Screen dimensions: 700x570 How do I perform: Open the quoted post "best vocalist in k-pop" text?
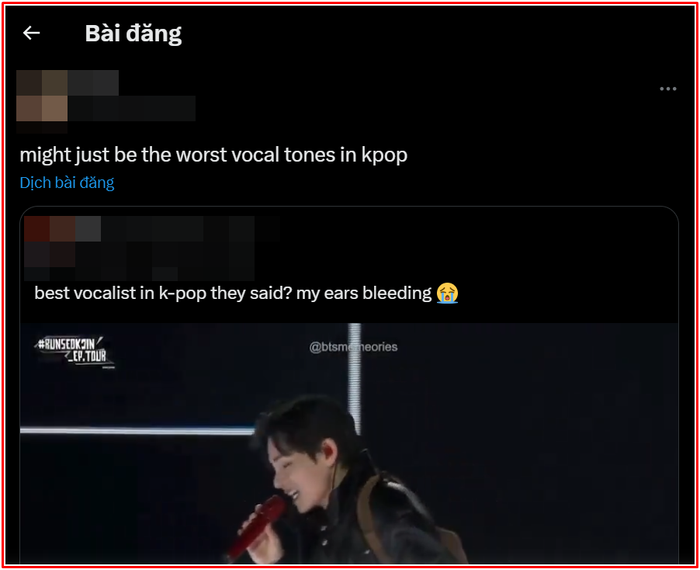[x=233, y=293]
